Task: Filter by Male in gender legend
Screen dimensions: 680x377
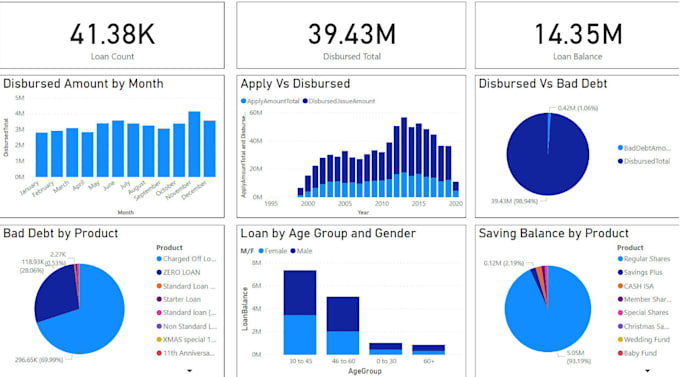Action: coord(301,251)
